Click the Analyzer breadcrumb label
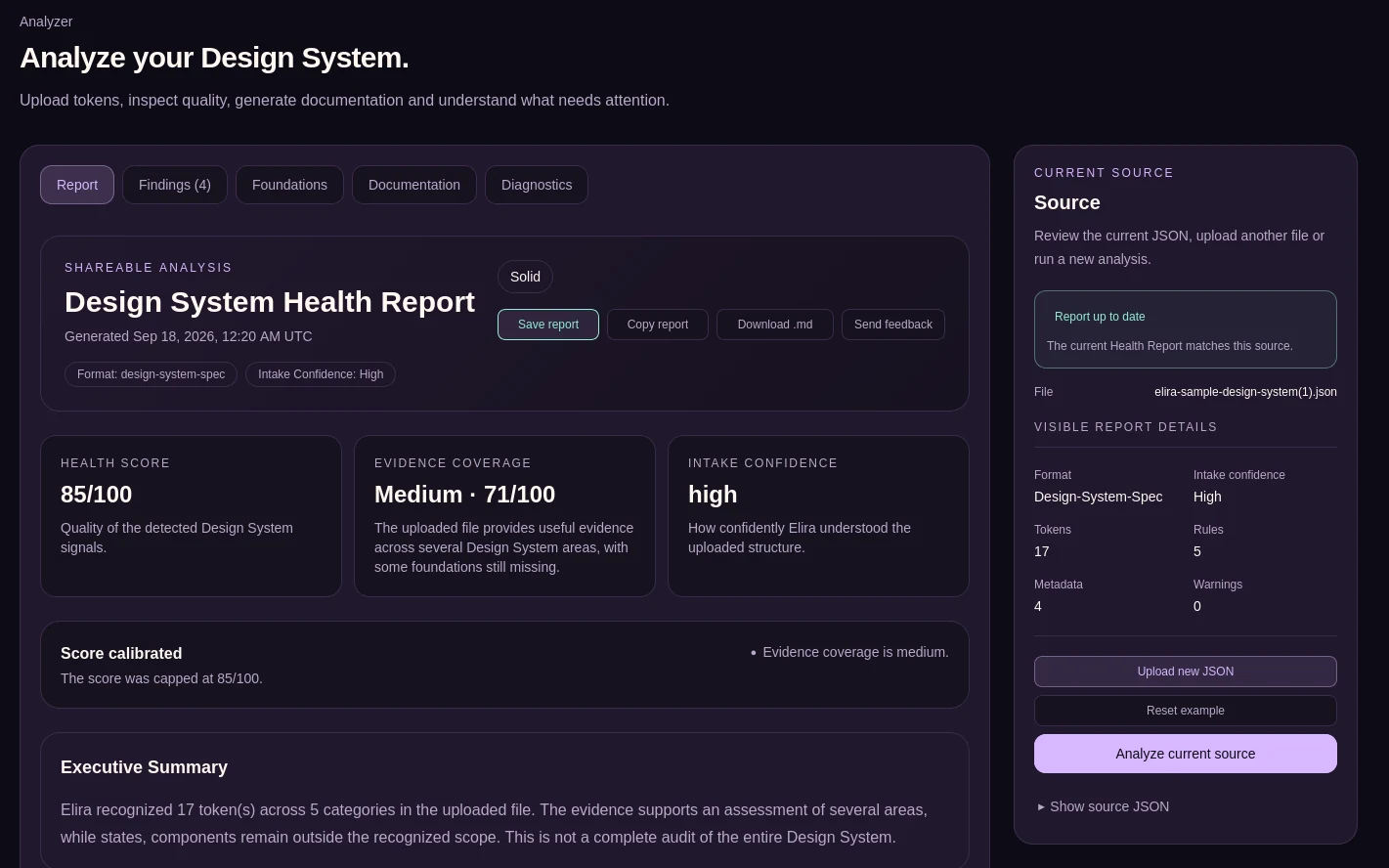This screenshot has width=1389, height=868. click(x=46, y=22)
